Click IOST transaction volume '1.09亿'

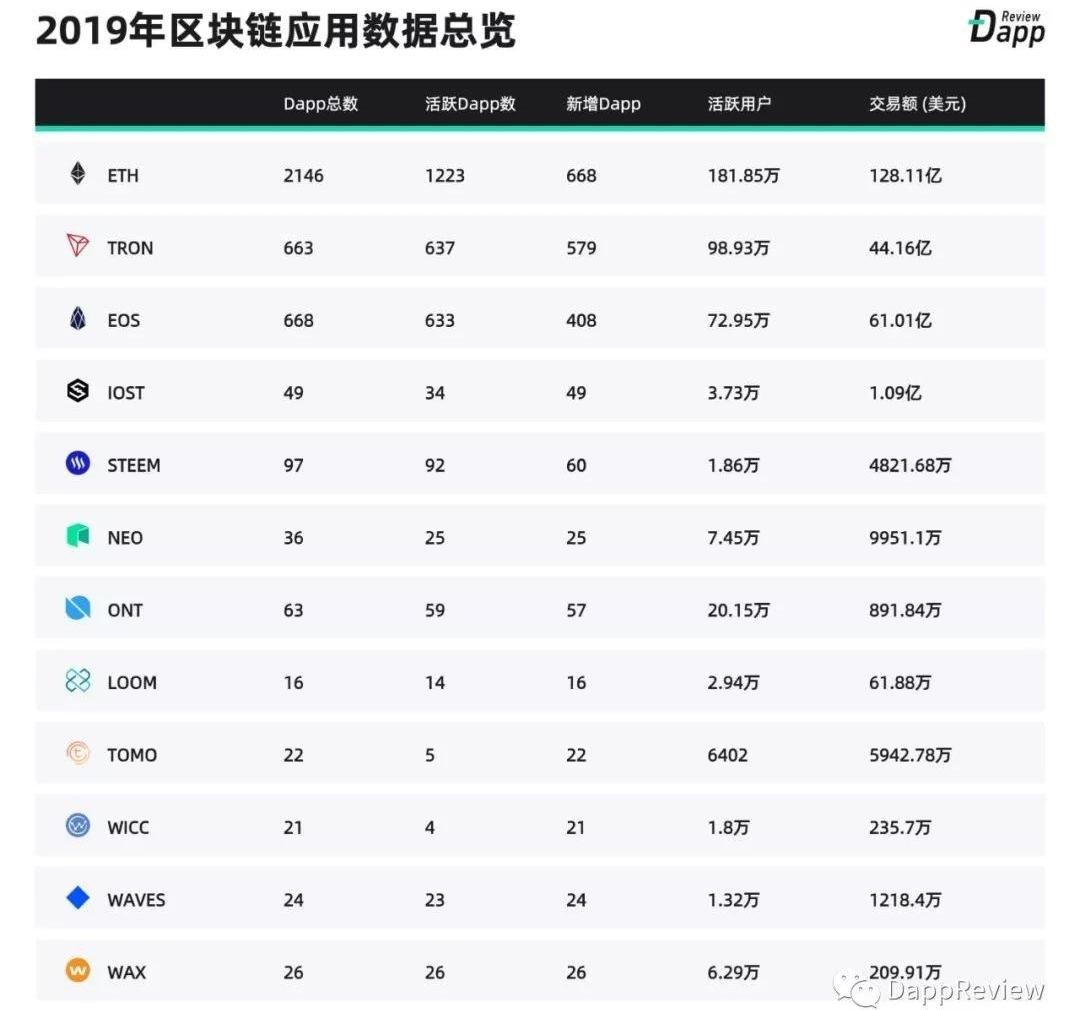(x=895, y=393)
